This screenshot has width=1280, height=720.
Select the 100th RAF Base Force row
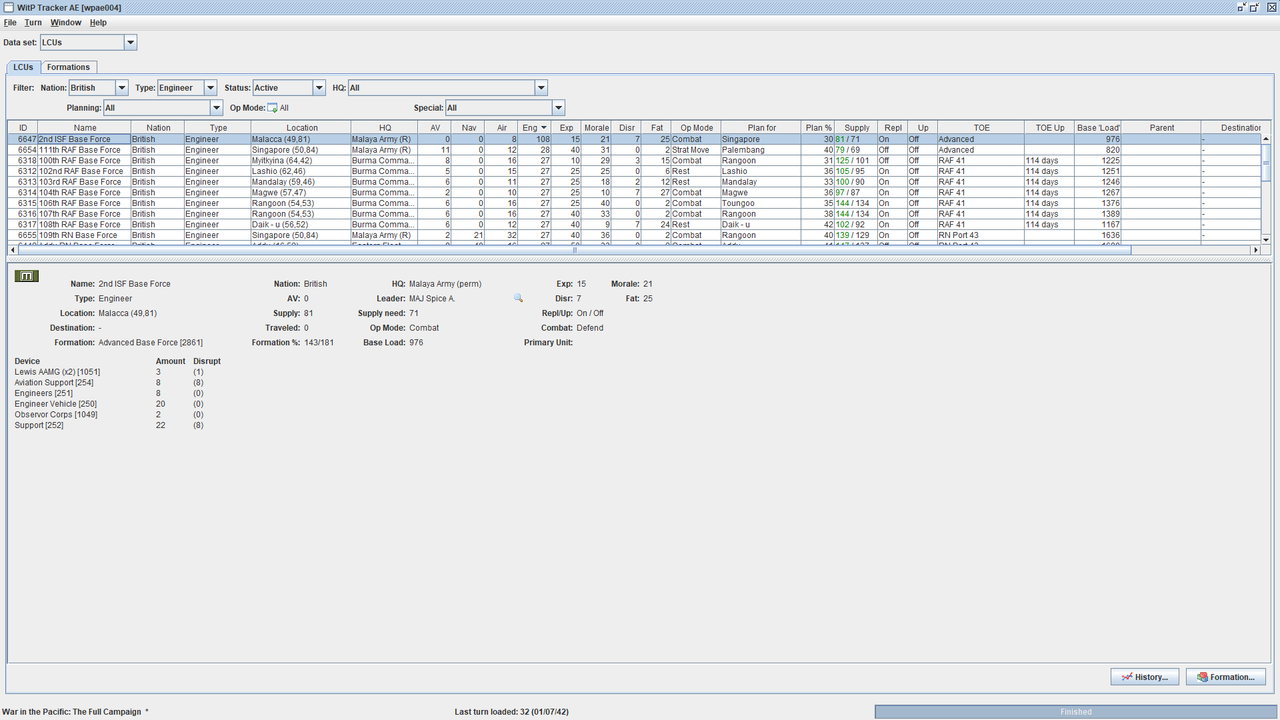coord(634,160)
